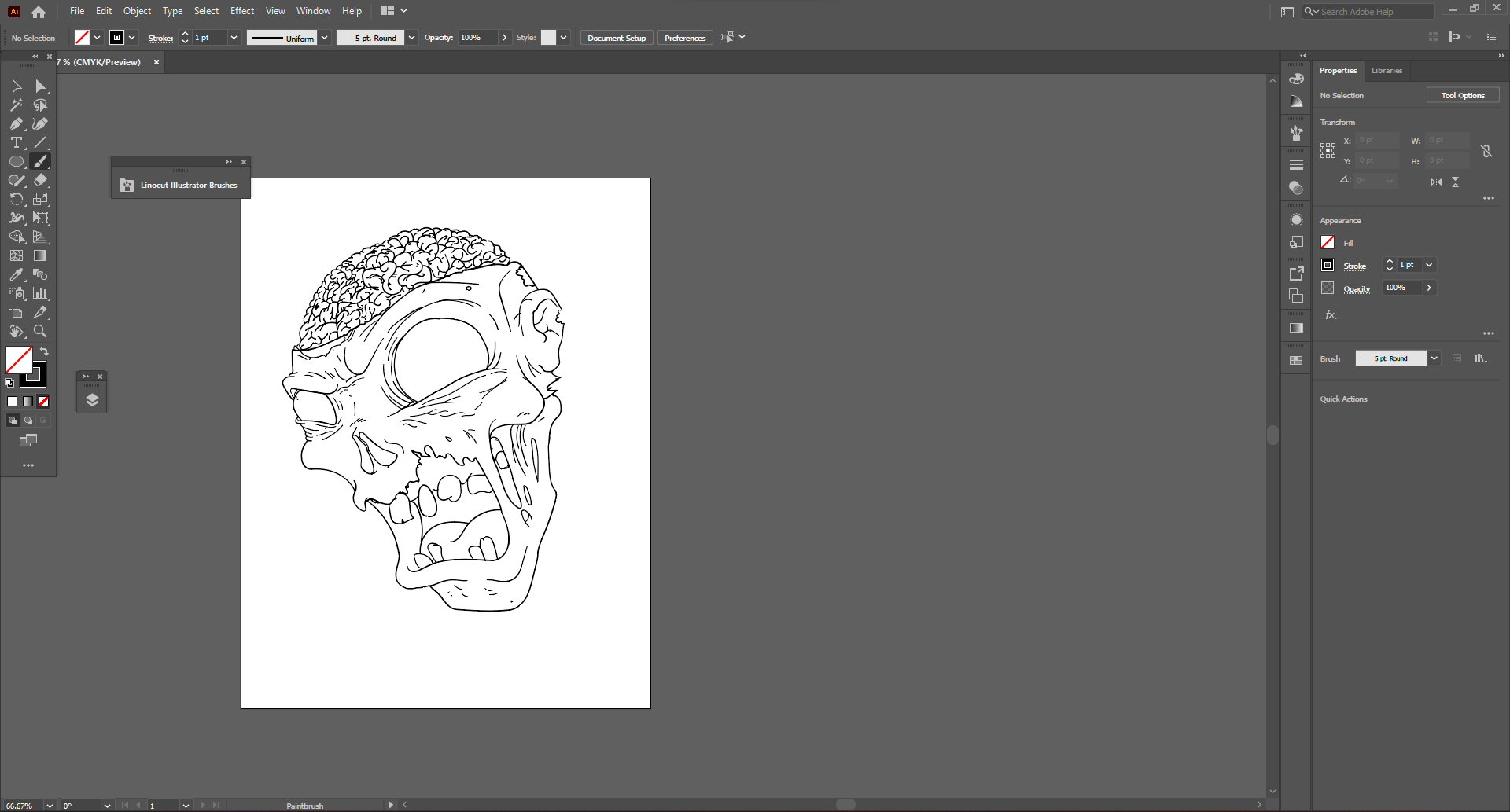Expand the stroke weight dropdown in control bar
The image size is (1510, 812).
(234, 38)
